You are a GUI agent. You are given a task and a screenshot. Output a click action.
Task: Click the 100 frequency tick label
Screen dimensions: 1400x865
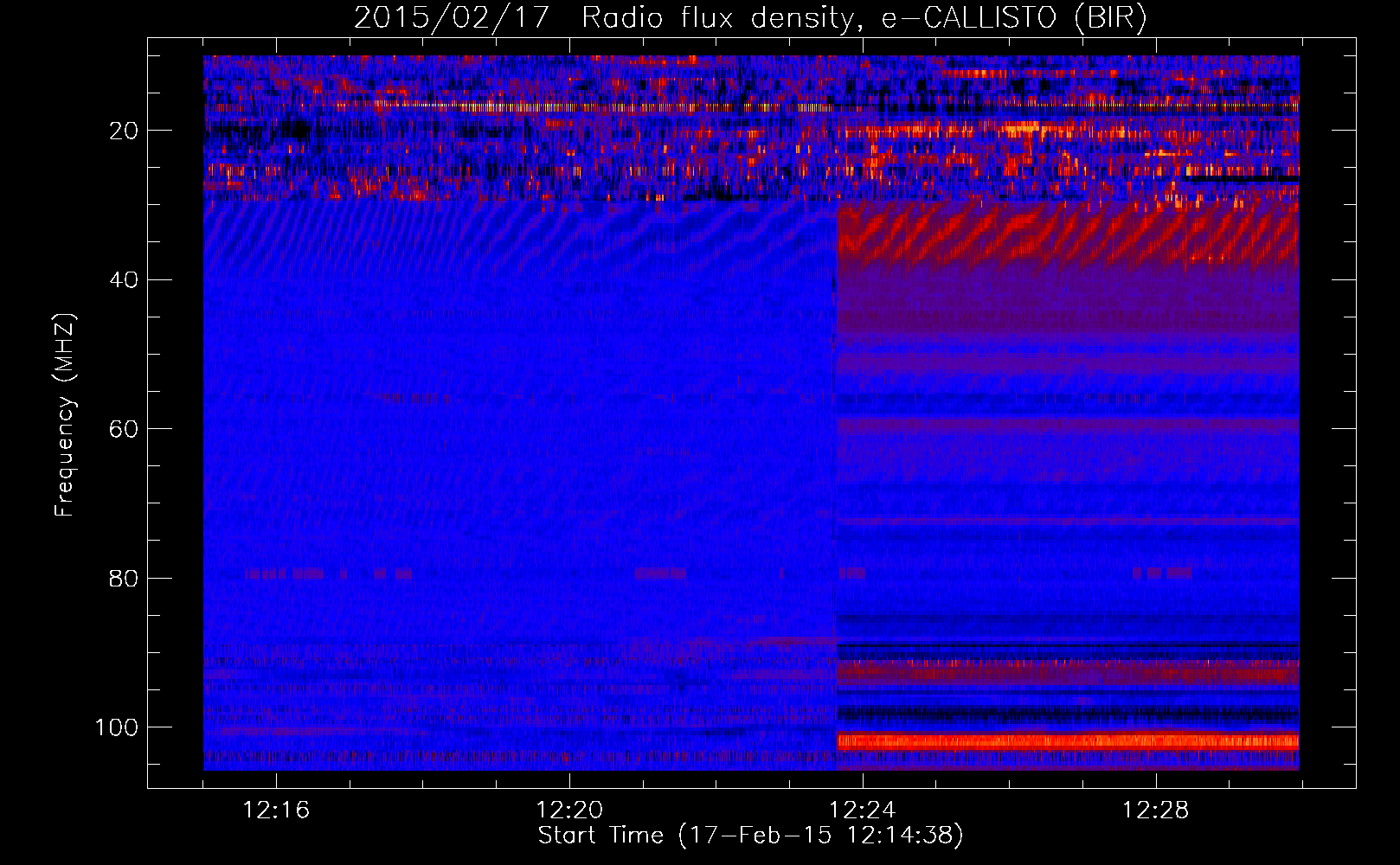[x=117, y=727]
